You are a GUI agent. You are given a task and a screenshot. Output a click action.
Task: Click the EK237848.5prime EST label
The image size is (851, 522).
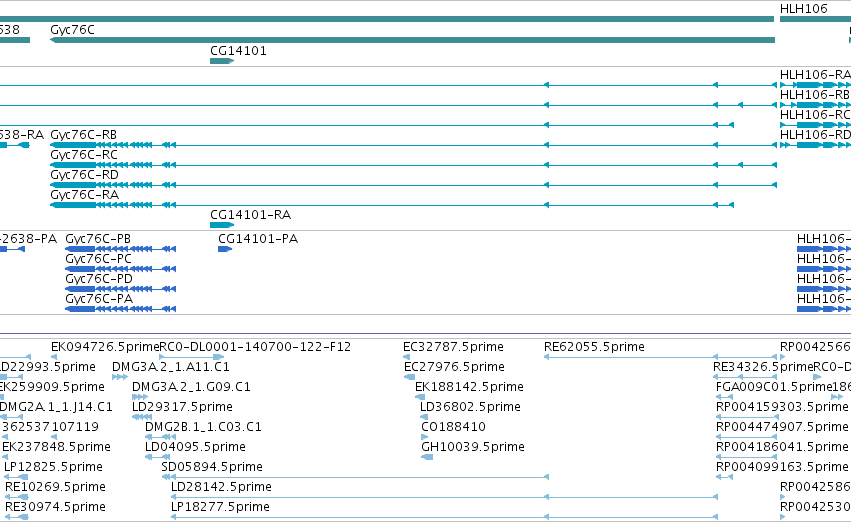56,448
